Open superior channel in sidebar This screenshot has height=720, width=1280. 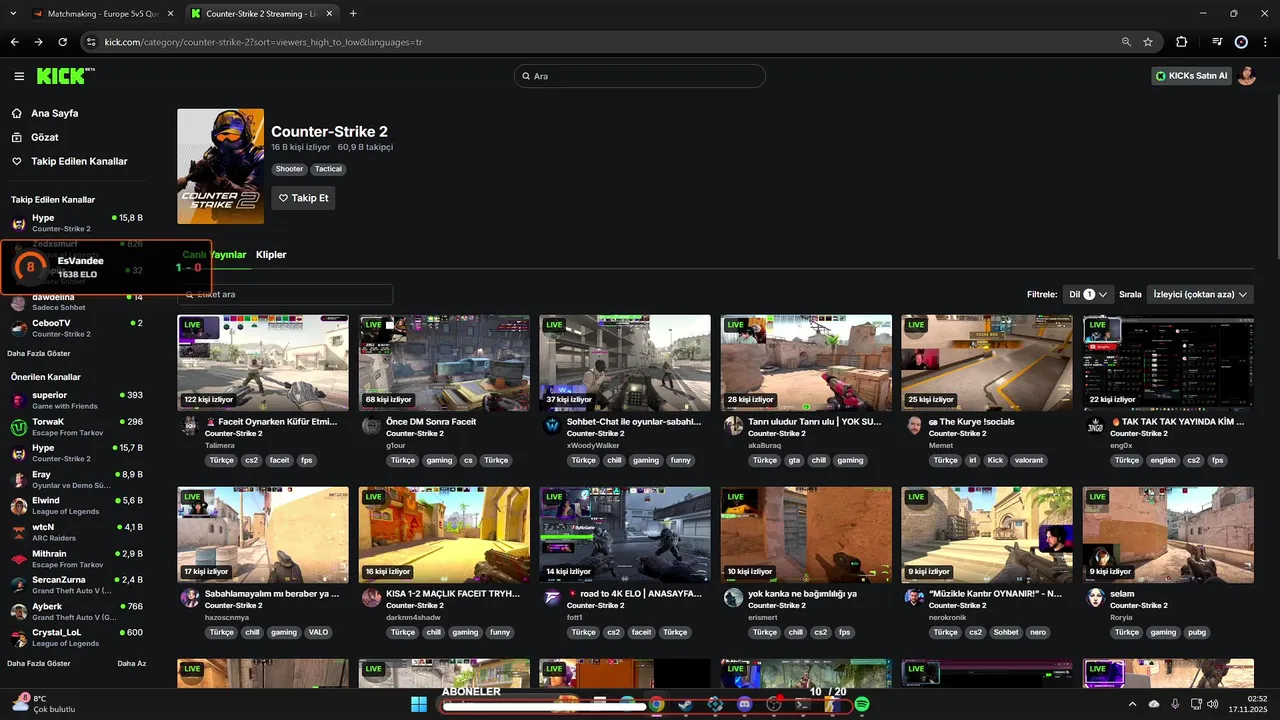(x=77, y=400)
